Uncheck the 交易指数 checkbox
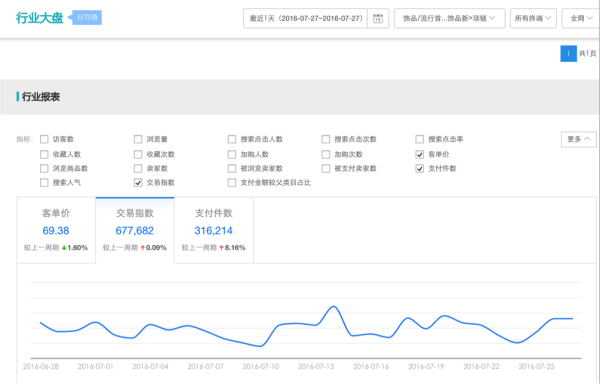The height and width of the screenshot is (384, 600). click(x=138, y=183)
